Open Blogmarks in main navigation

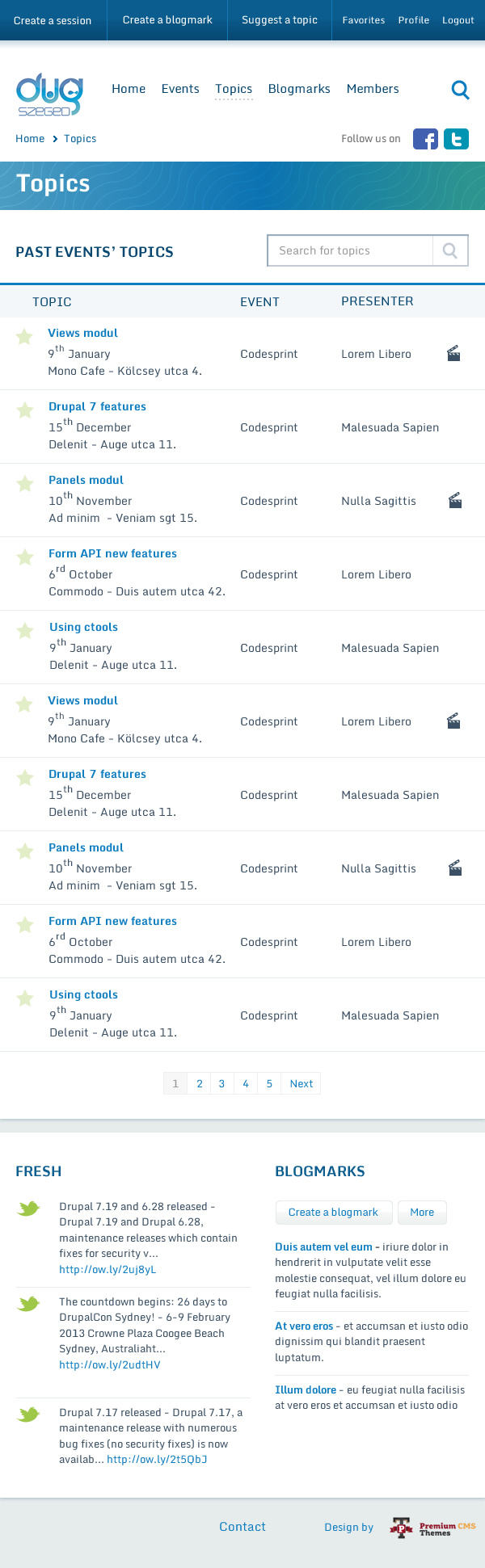[299, 89]
